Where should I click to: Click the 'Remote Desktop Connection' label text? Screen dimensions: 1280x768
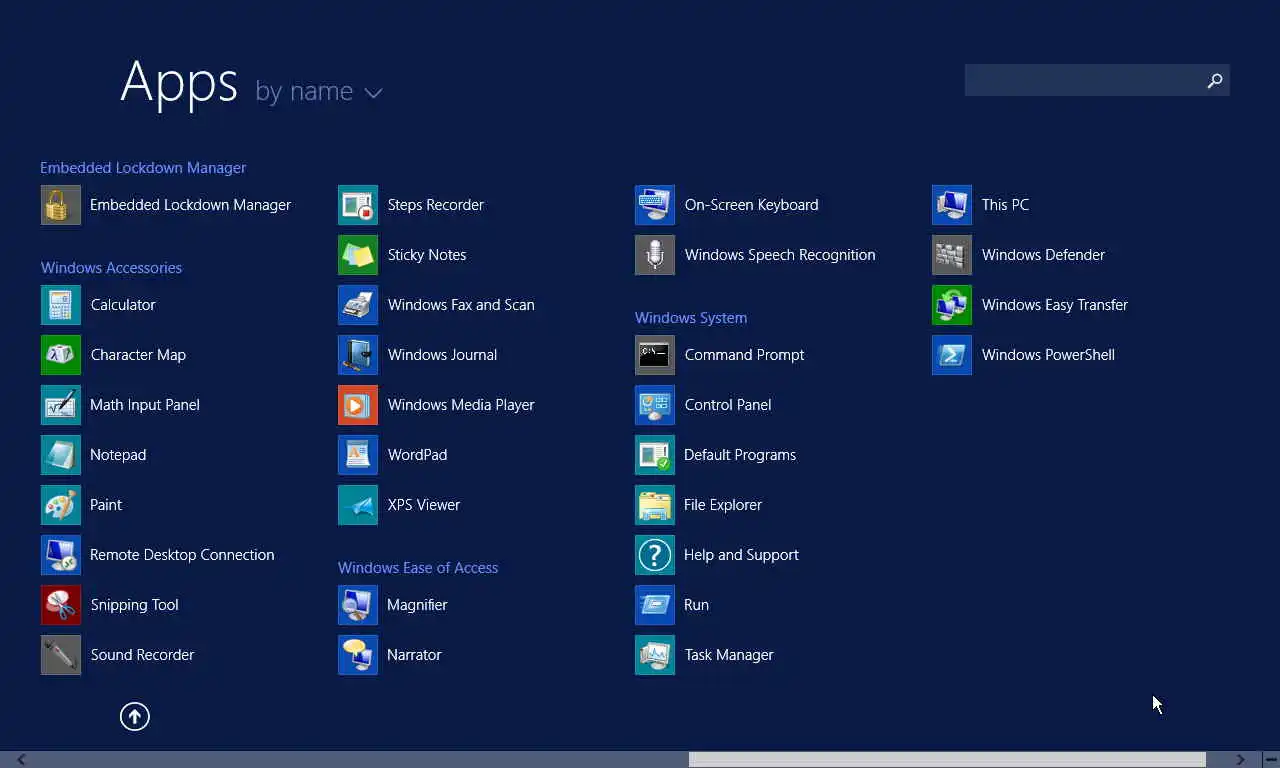[x=182, y=555]
